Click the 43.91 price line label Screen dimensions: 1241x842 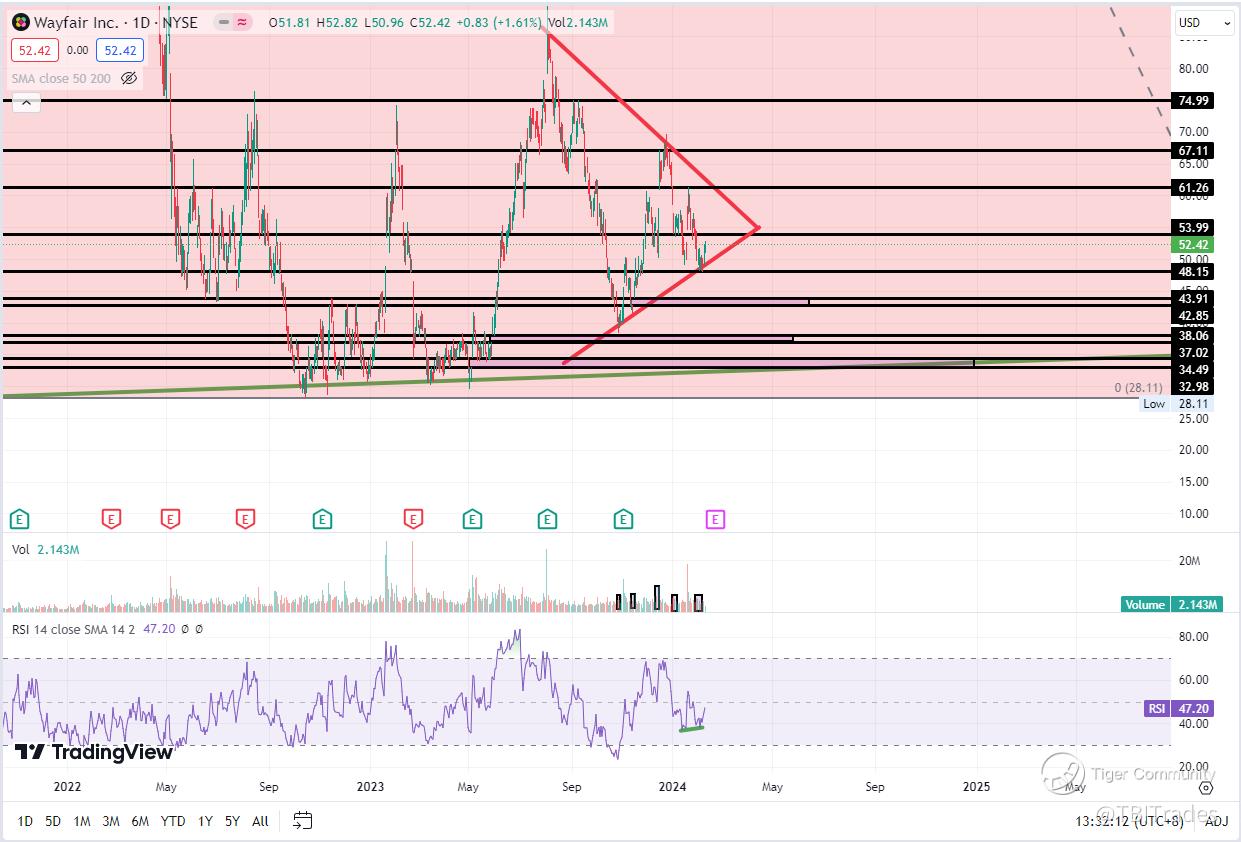[x=1194, y=299]
